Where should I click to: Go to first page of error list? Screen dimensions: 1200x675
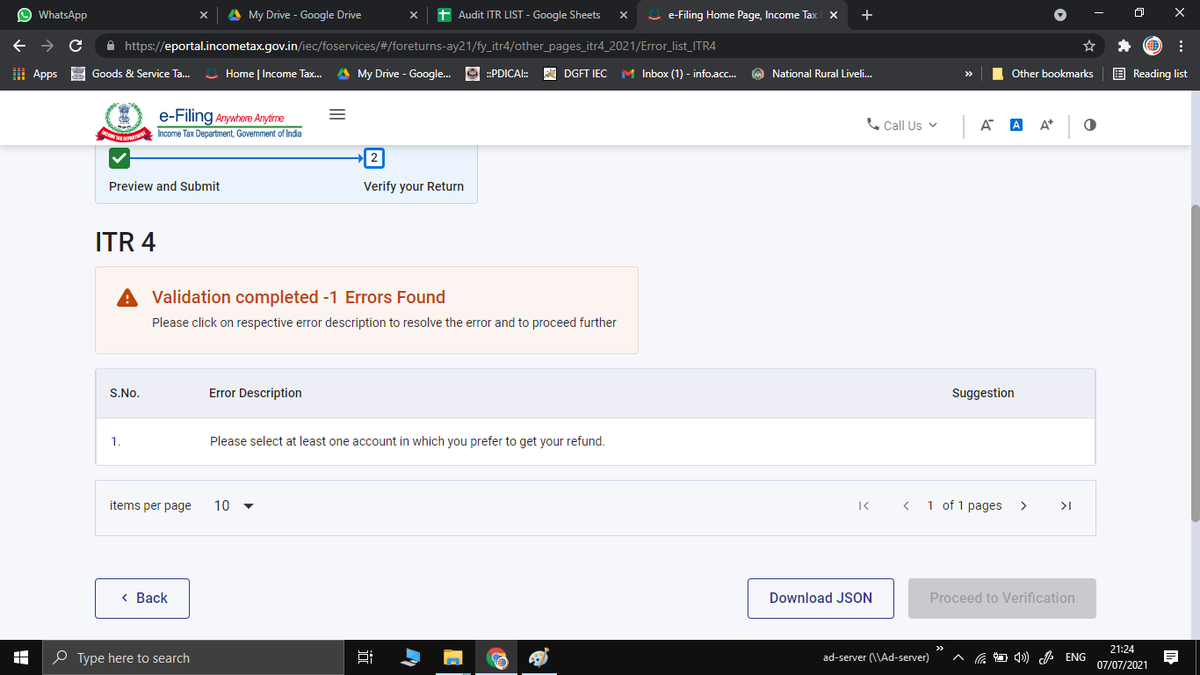tap(864, 506)
